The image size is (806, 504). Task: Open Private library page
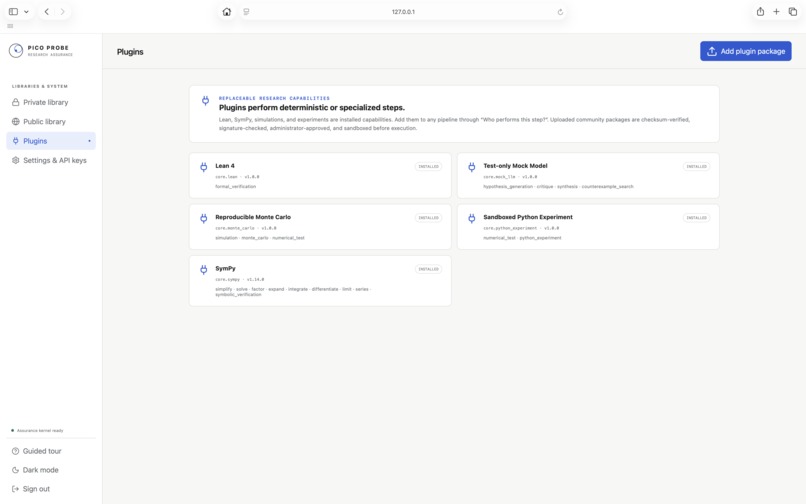point(51,102)
